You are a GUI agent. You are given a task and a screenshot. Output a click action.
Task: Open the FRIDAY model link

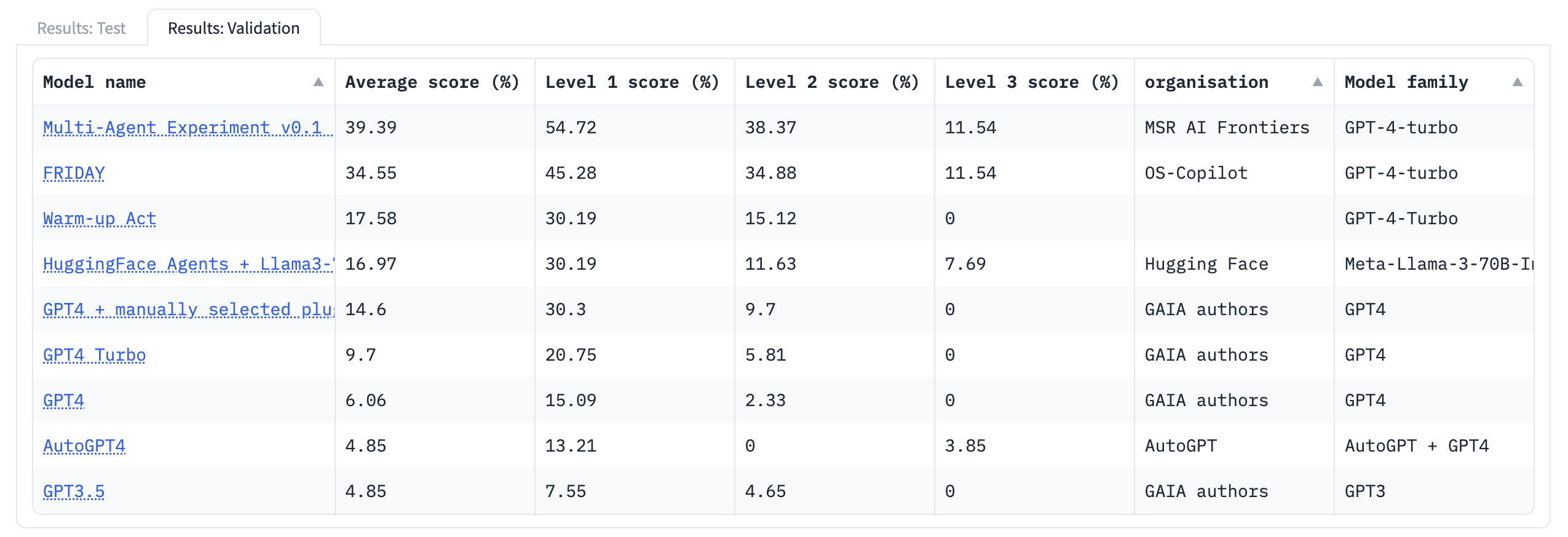pyautogui.click(x=74, y=173)
